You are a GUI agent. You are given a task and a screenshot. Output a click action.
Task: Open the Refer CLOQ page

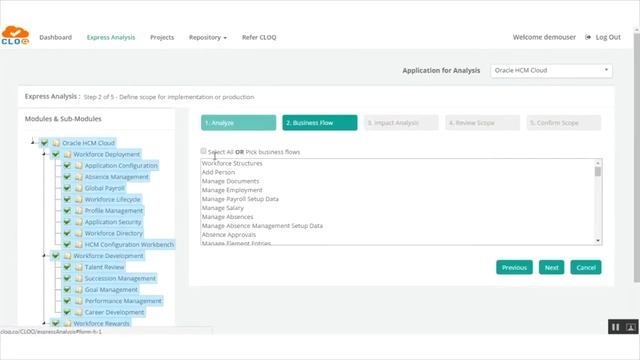pos(259,38)
